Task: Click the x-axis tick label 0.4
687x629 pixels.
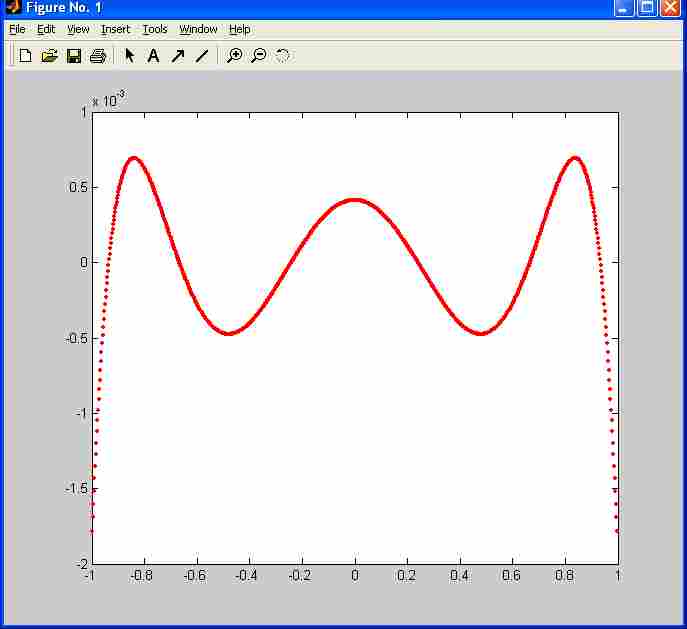Action: (x=459, y=576)
